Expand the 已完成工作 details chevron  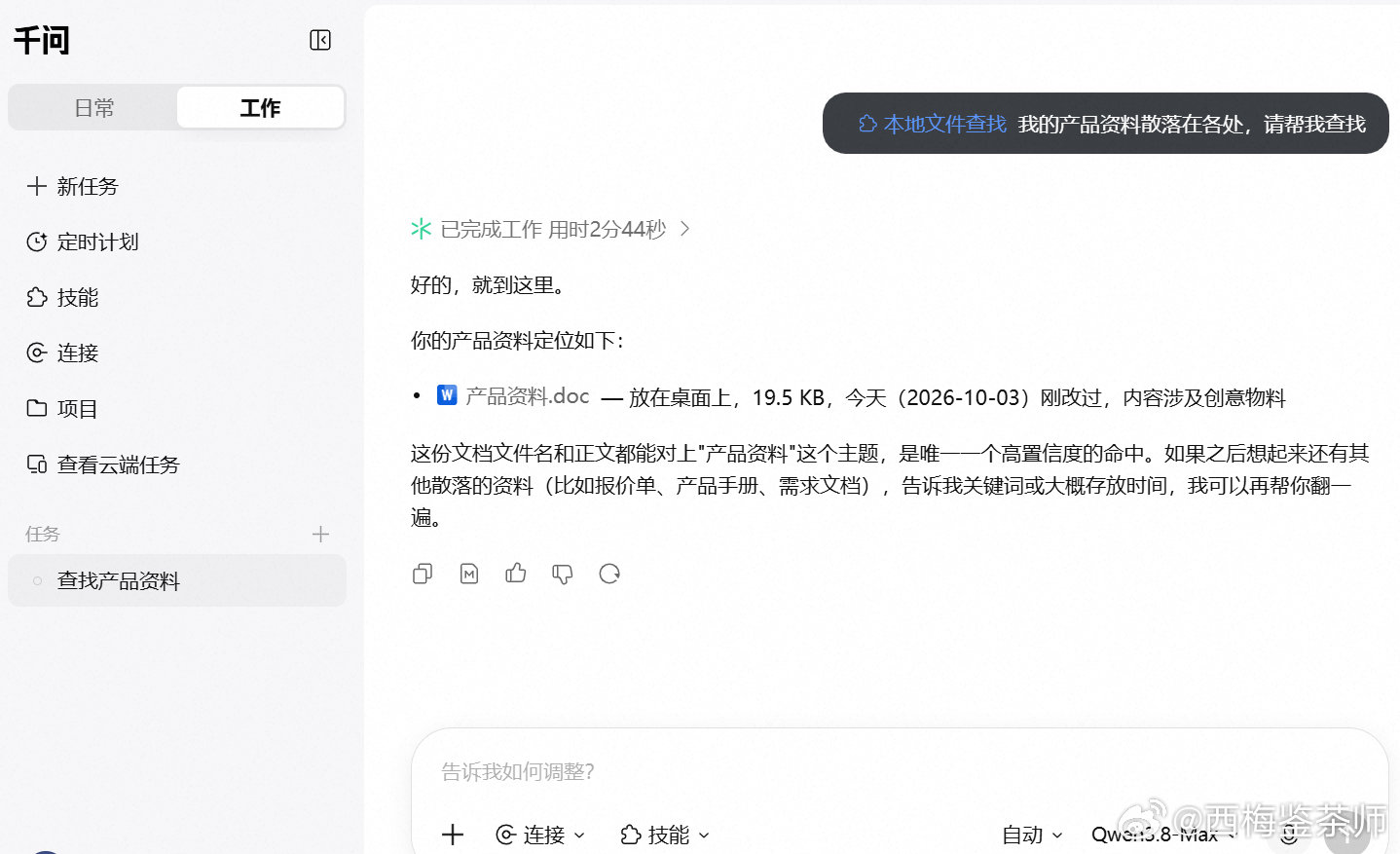[685, 229]
